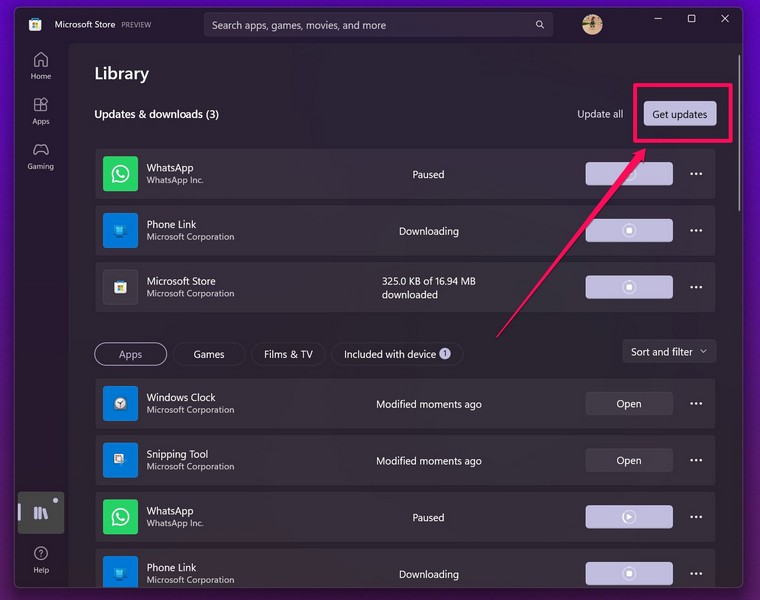The width and height of the screenshot is (760, 600).
Task: Click the user profile avatar
Action: click(x=592, y=25)
